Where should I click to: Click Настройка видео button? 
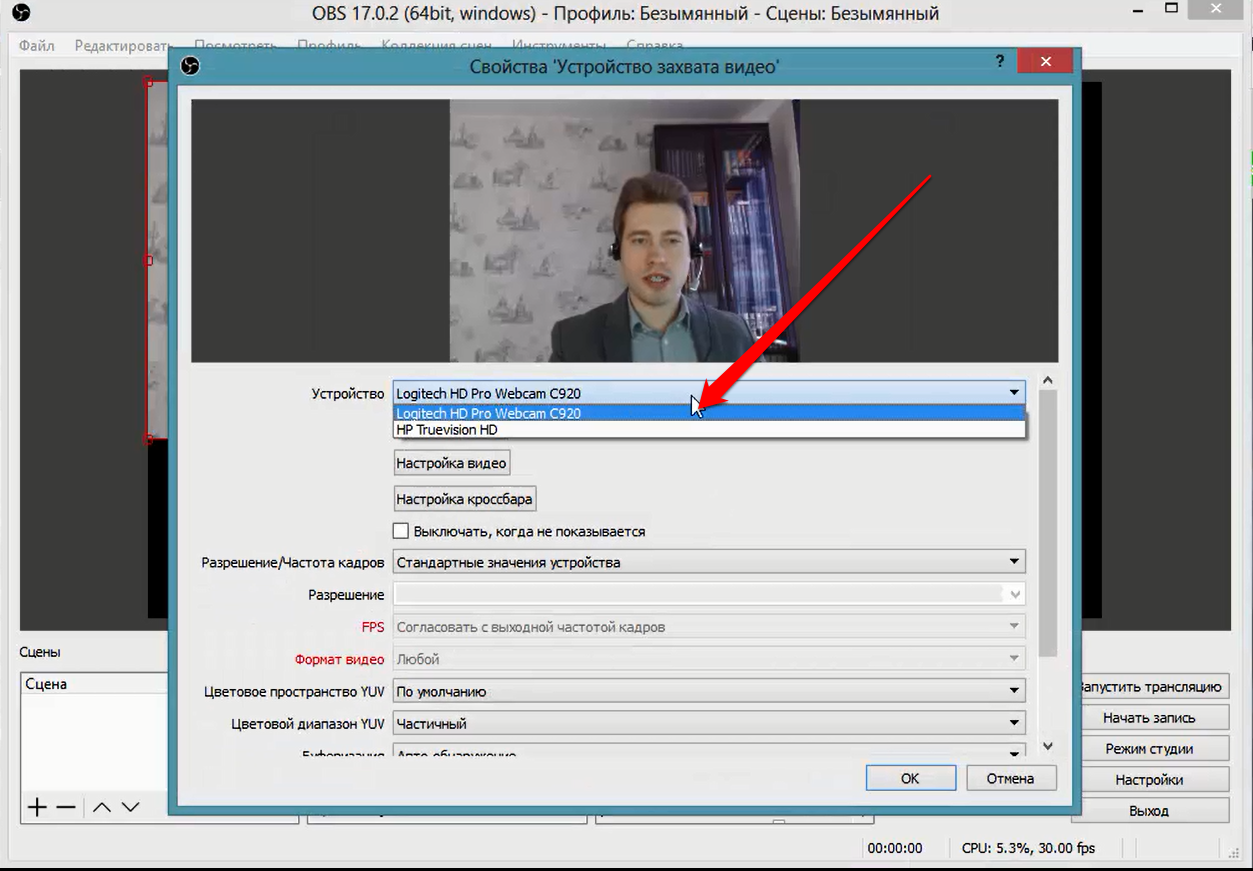[452, 463]
